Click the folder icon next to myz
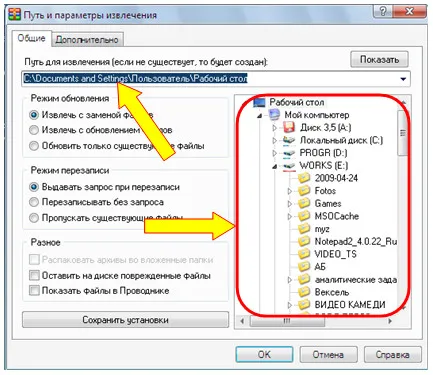The image size is (433, 375). (x=304, y=229)
